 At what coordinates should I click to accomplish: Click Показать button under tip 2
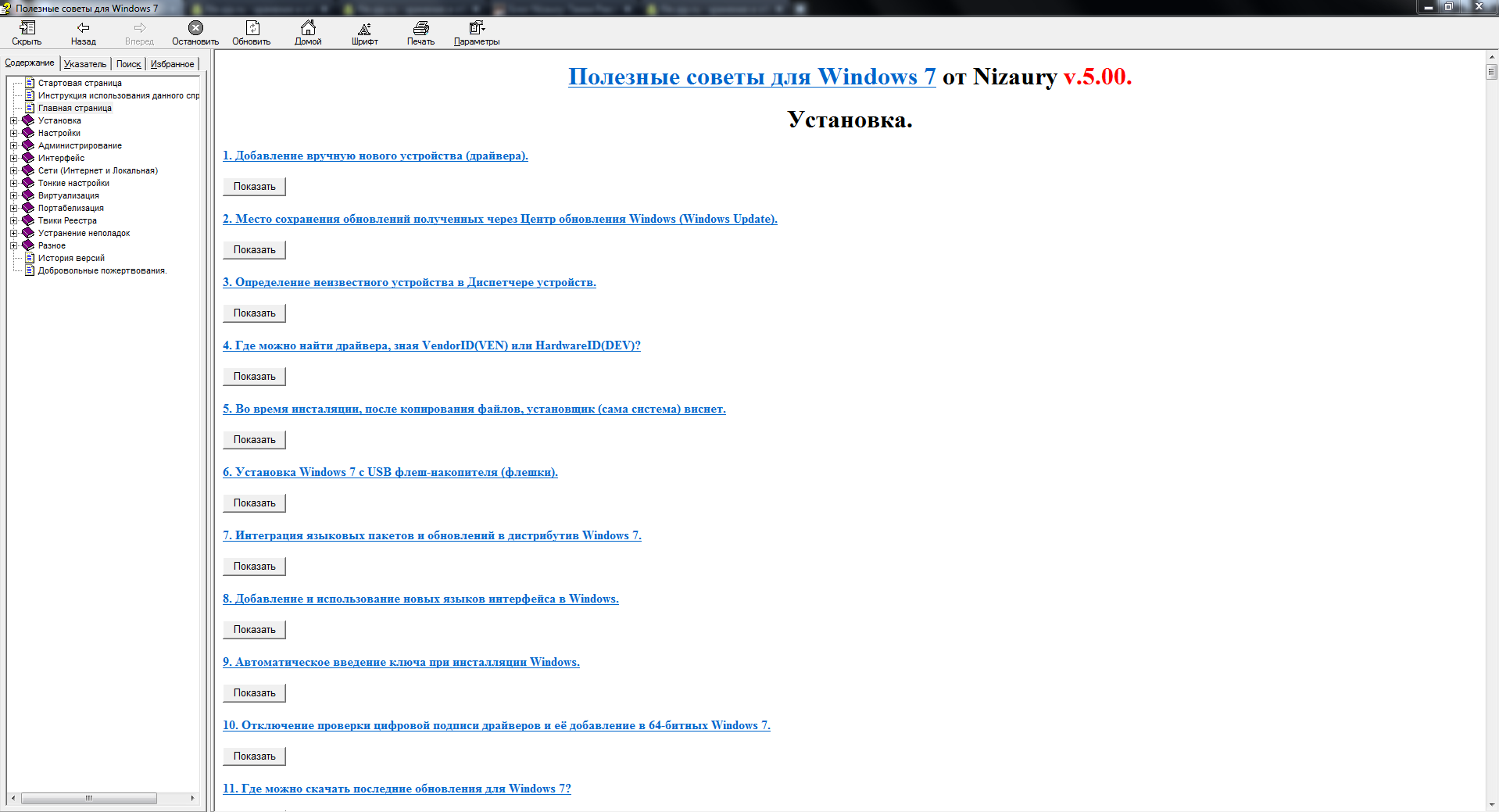[255, 250]
